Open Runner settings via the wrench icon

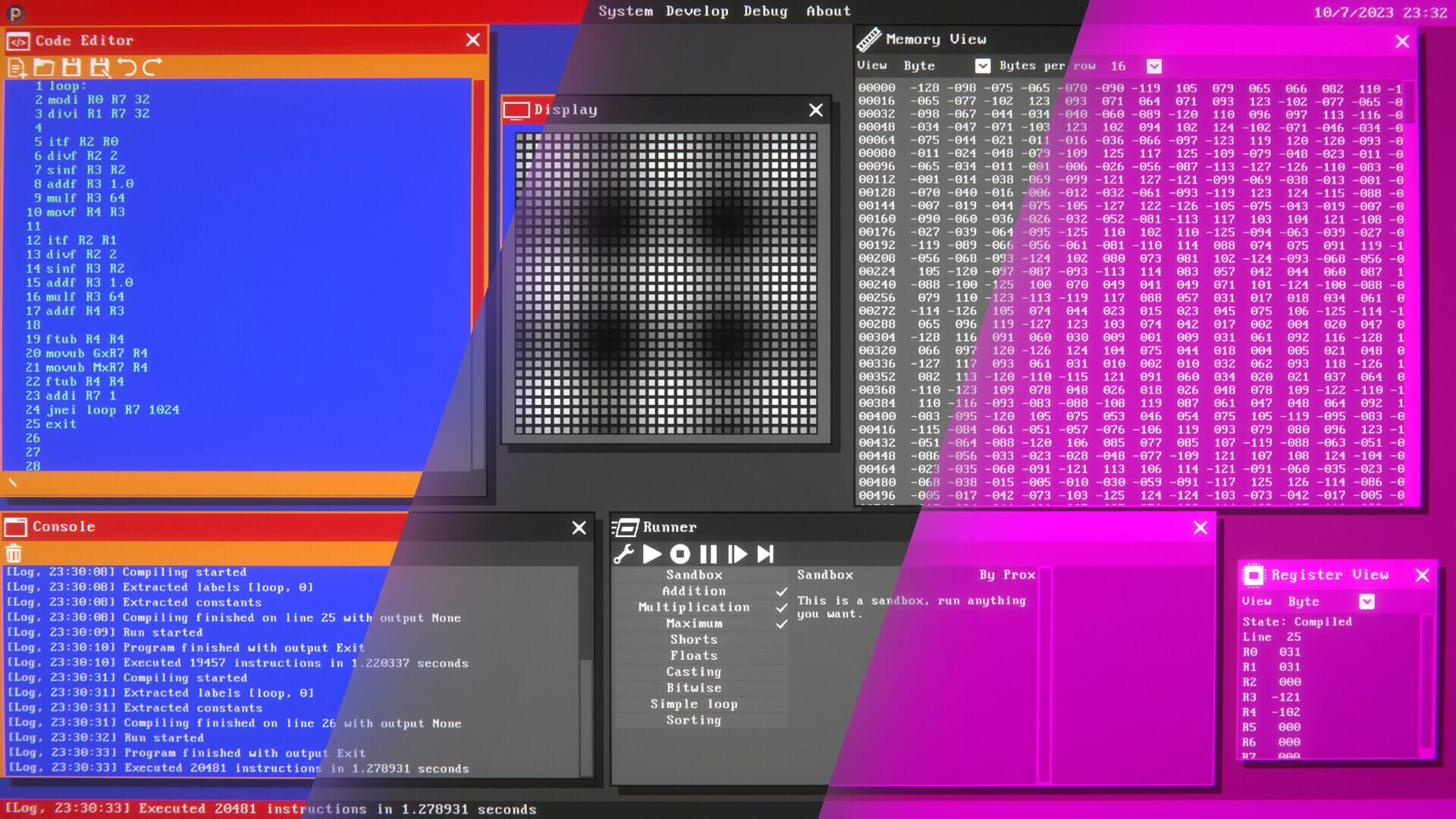click(x=624, y=554)
